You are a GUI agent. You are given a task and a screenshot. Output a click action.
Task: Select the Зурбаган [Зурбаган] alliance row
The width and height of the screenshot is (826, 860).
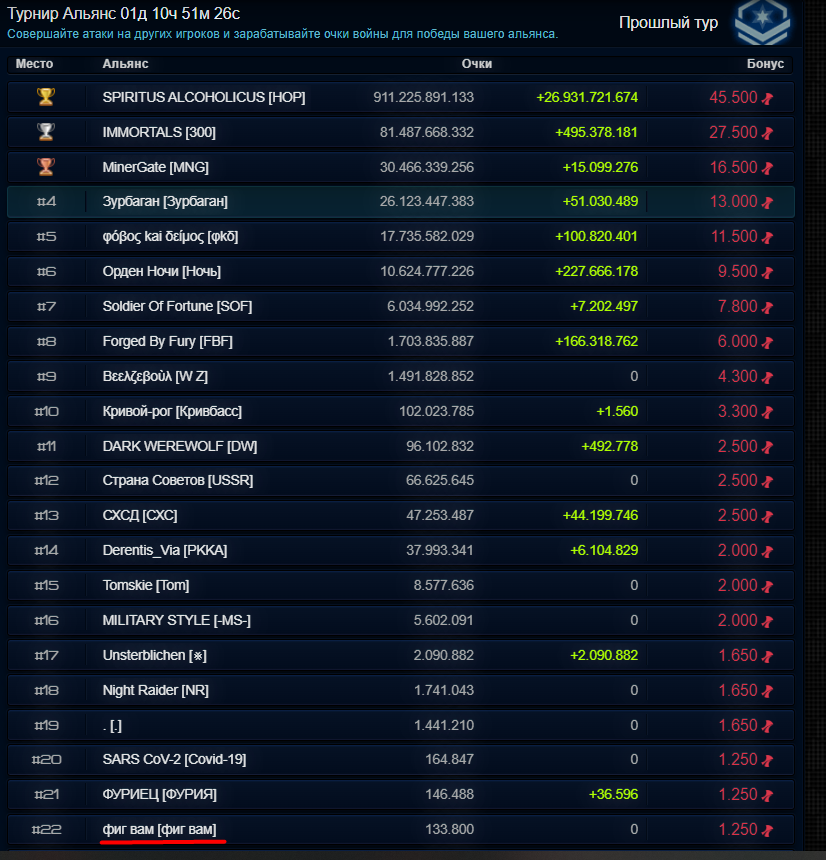pos(400,201)
